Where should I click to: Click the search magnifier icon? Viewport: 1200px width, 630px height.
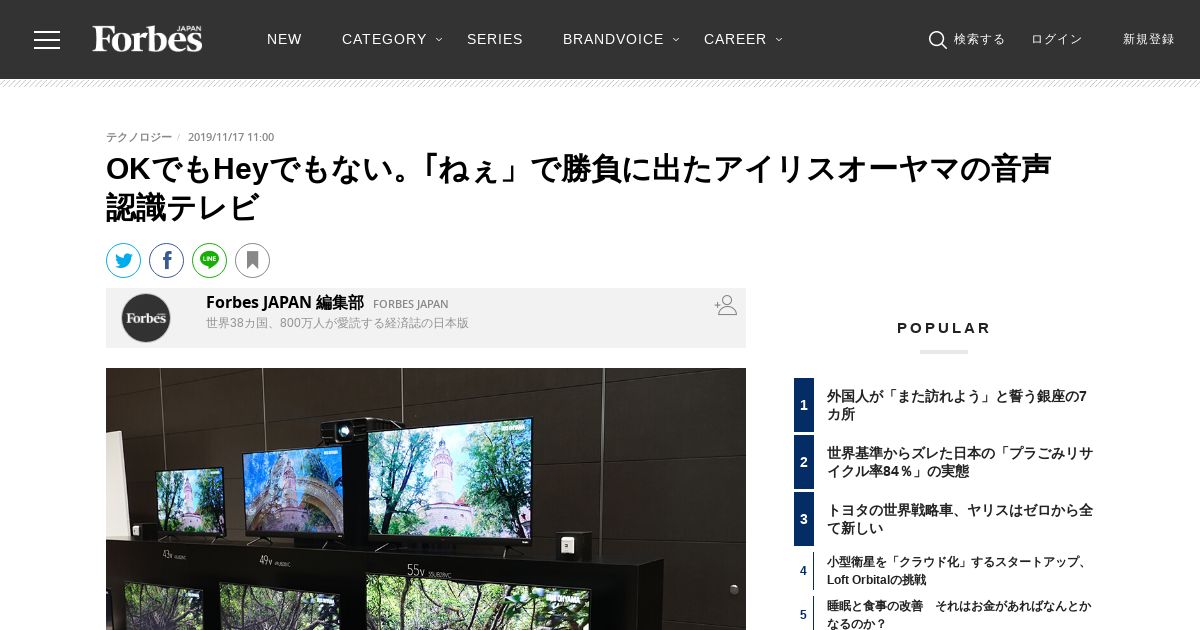coord(937,40)
